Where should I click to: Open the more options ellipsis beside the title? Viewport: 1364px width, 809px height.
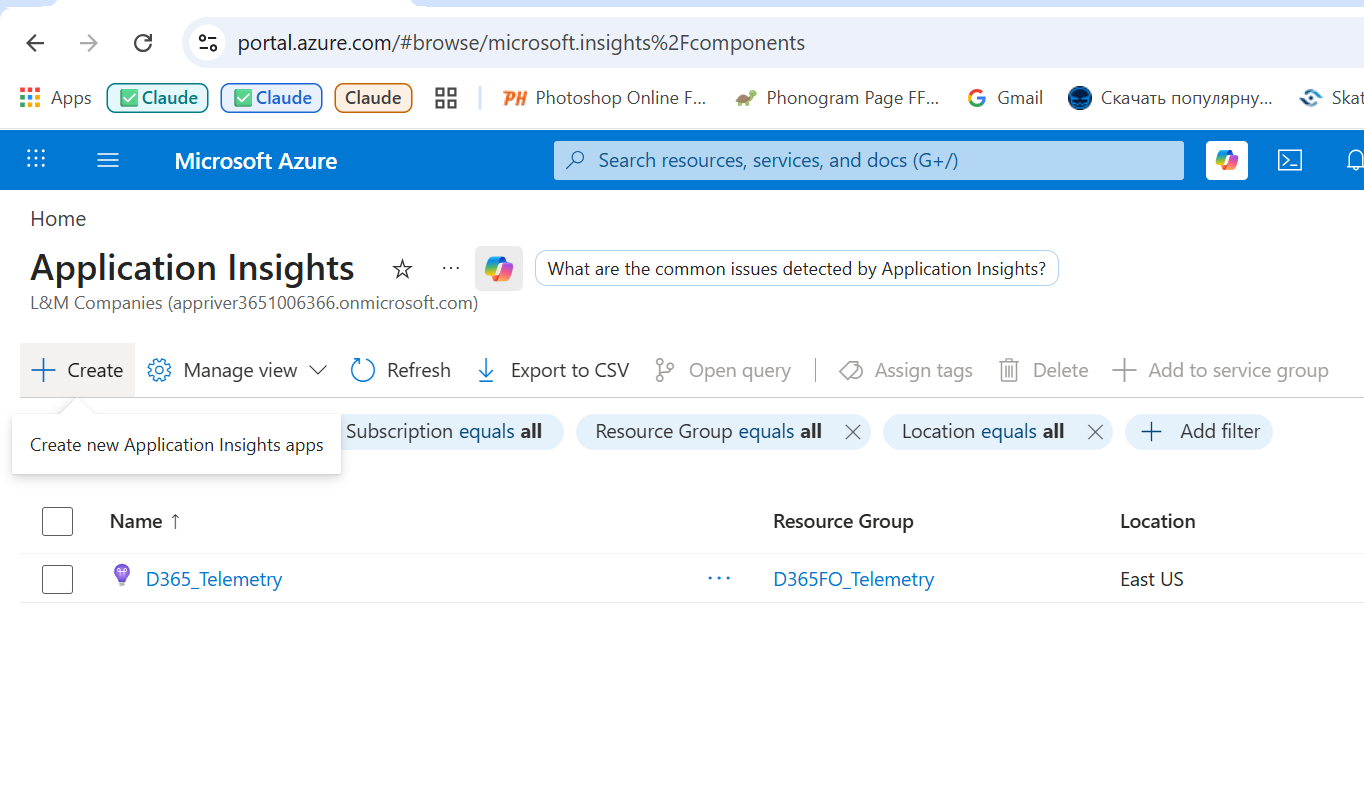451,269
